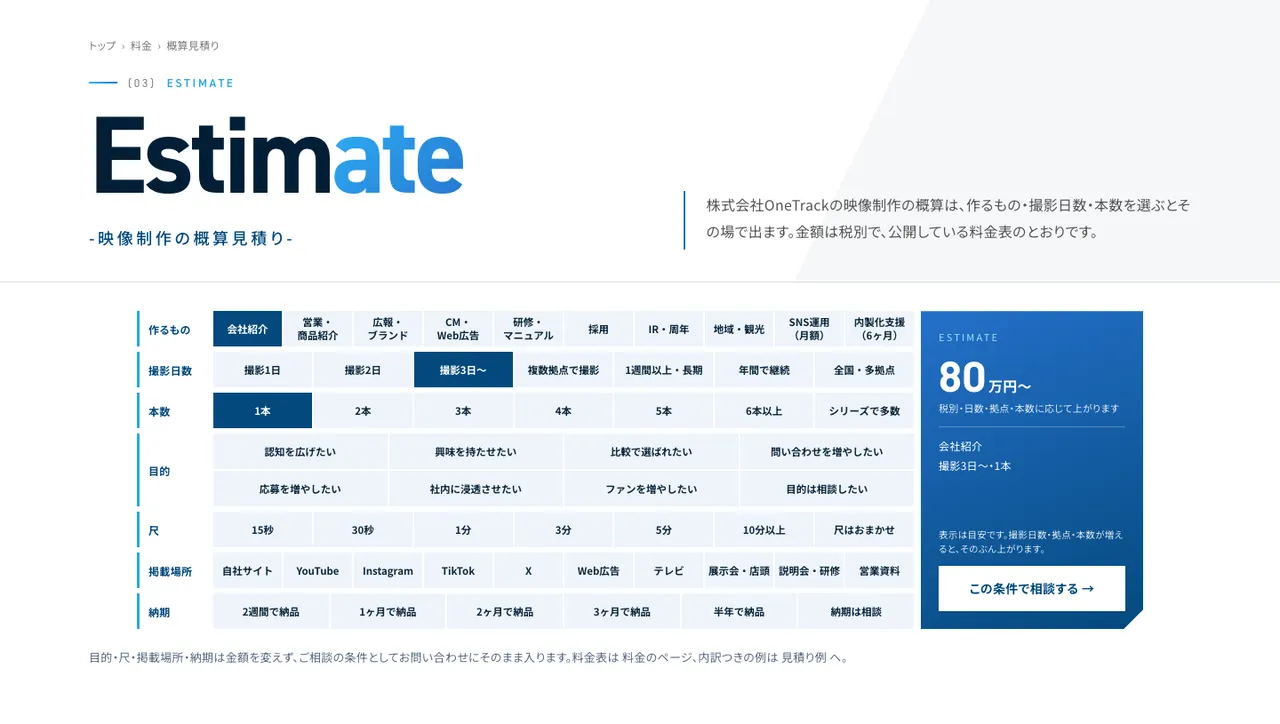Screen dimensions: 1280x724
Task: Choose 内製化支援(6ヶ月) option
Action: tap(879, 329)
